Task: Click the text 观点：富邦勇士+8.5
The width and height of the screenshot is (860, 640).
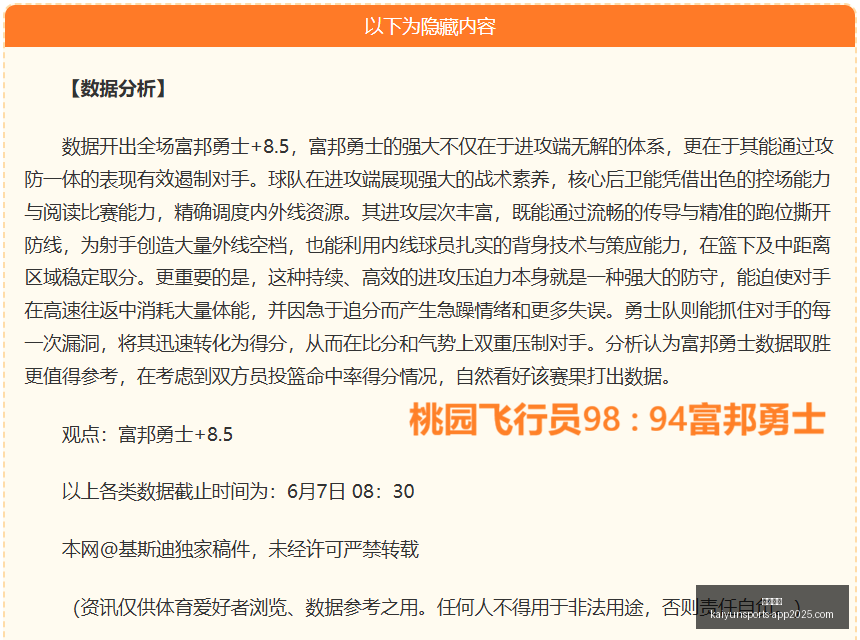Action: pos(147,434)
